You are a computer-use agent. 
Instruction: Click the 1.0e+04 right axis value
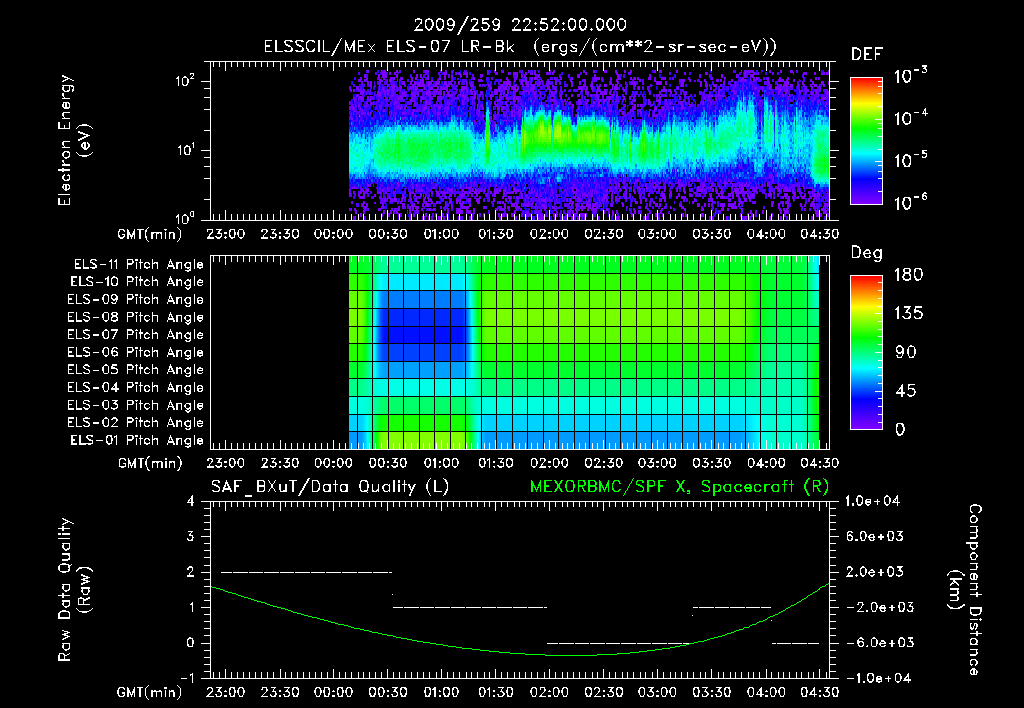[872, 501]
